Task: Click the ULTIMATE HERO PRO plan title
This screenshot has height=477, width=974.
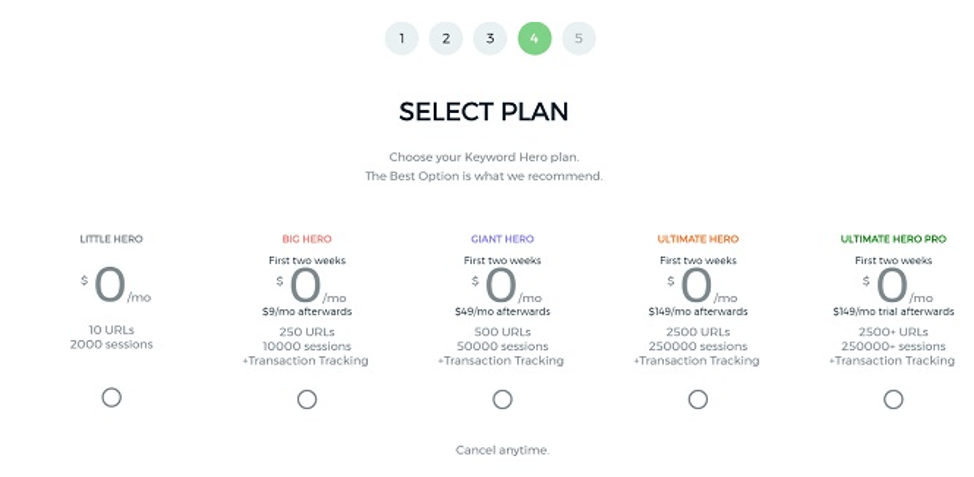Action: click(x=893, y=239)
